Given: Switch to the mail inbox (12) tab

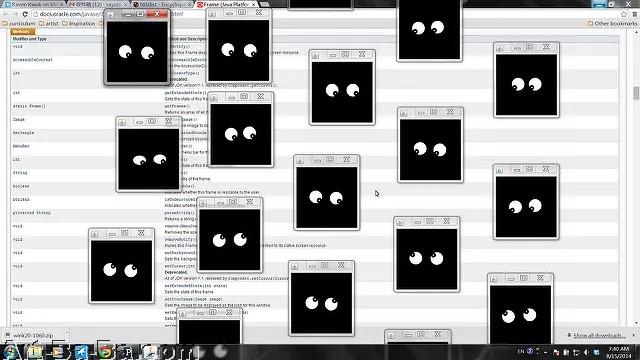Looking at the screenshot, I should [97, 4].
